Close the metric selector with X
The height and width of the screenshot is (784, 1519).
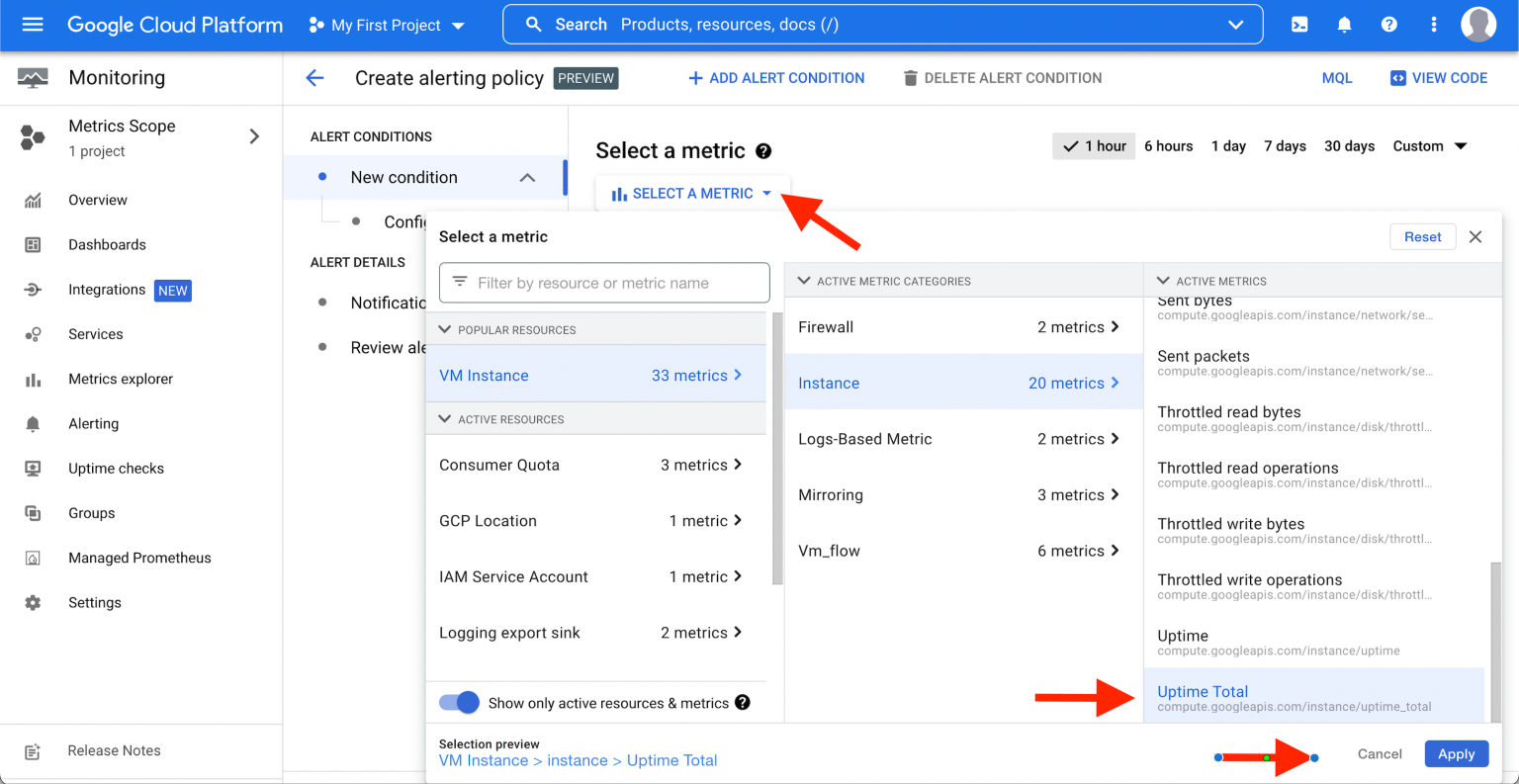1475,237
